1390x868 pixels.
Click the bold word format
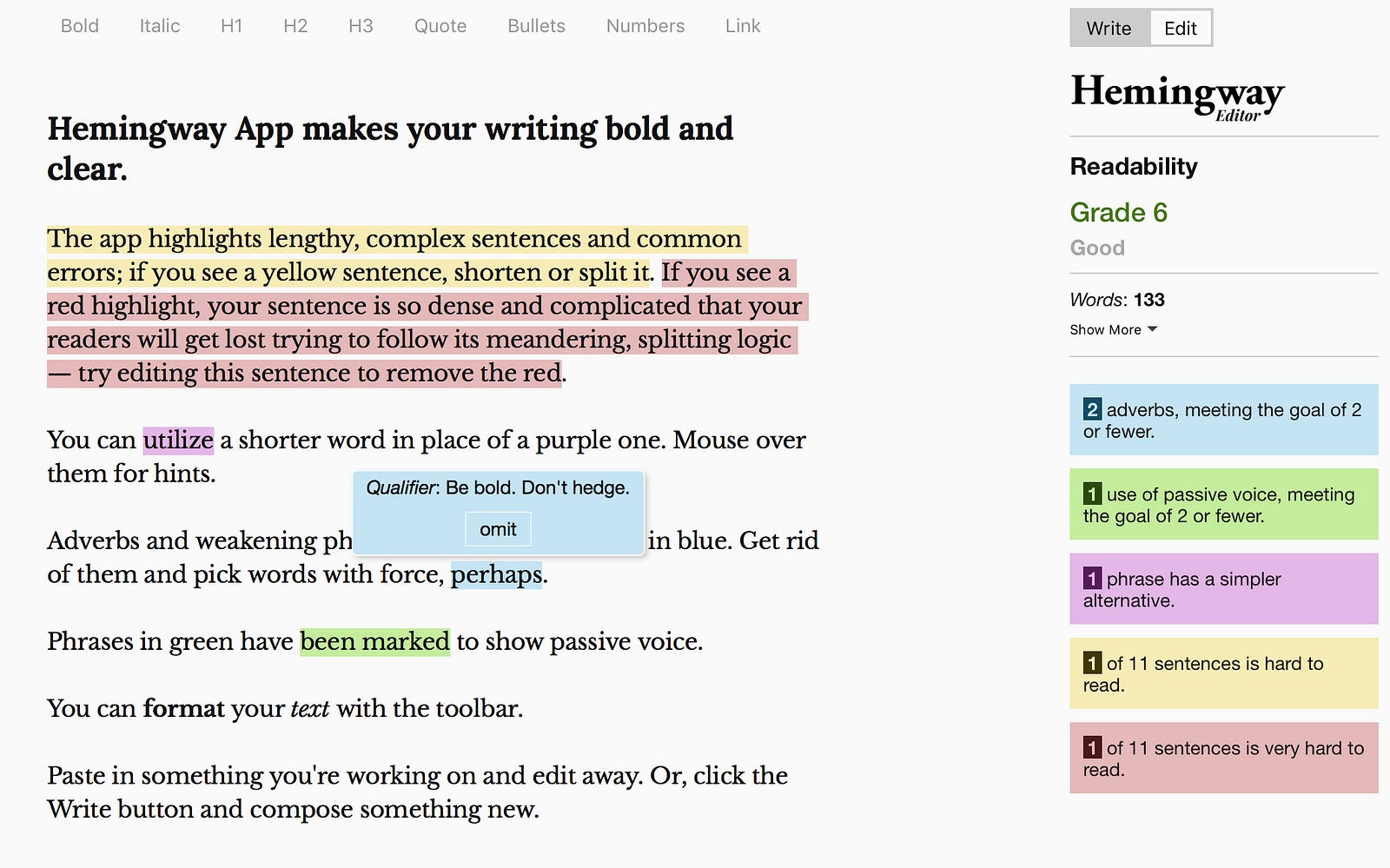point(184,708)
